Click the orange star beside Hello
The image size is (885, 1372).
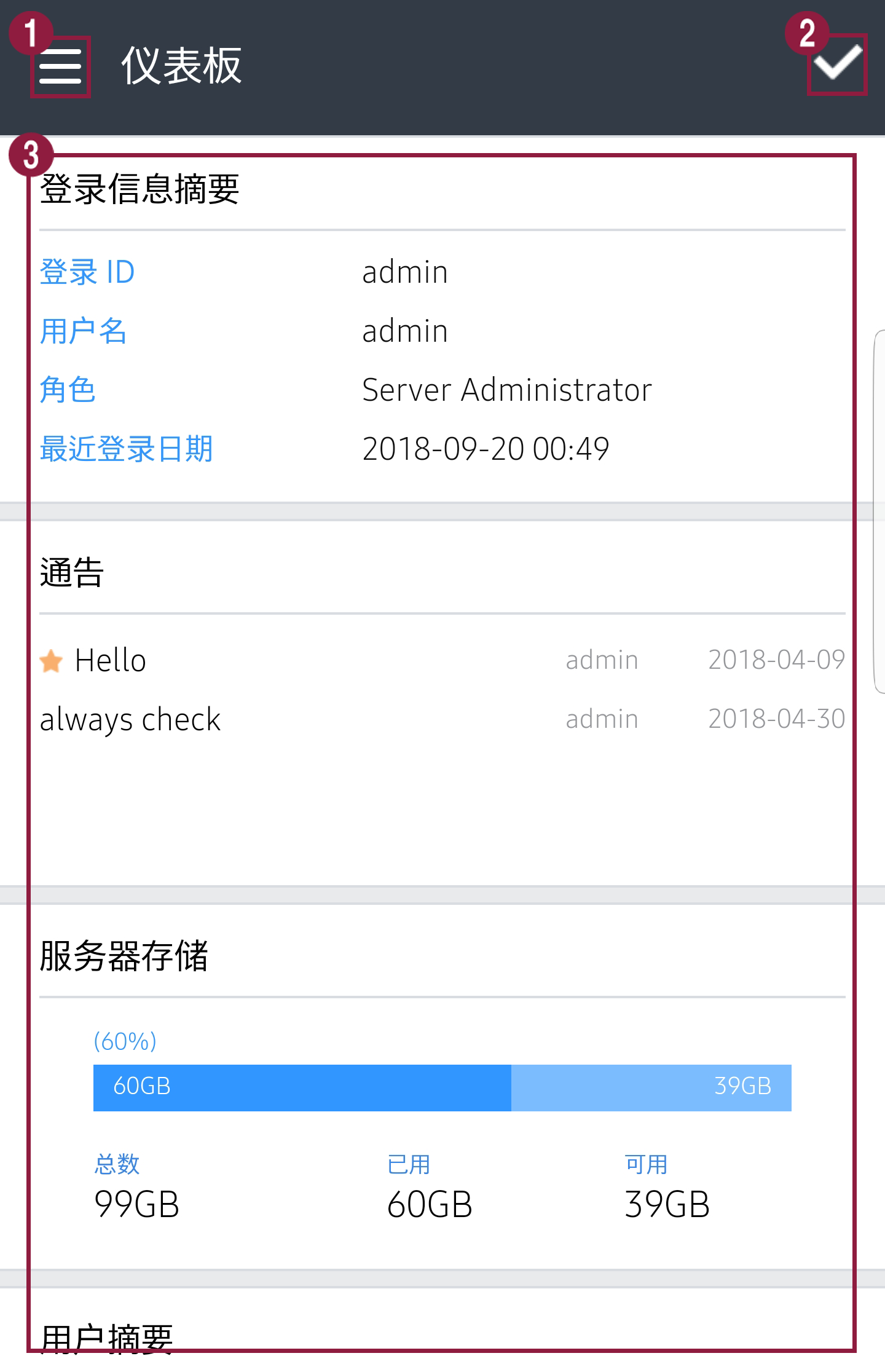tap(51, 661)
